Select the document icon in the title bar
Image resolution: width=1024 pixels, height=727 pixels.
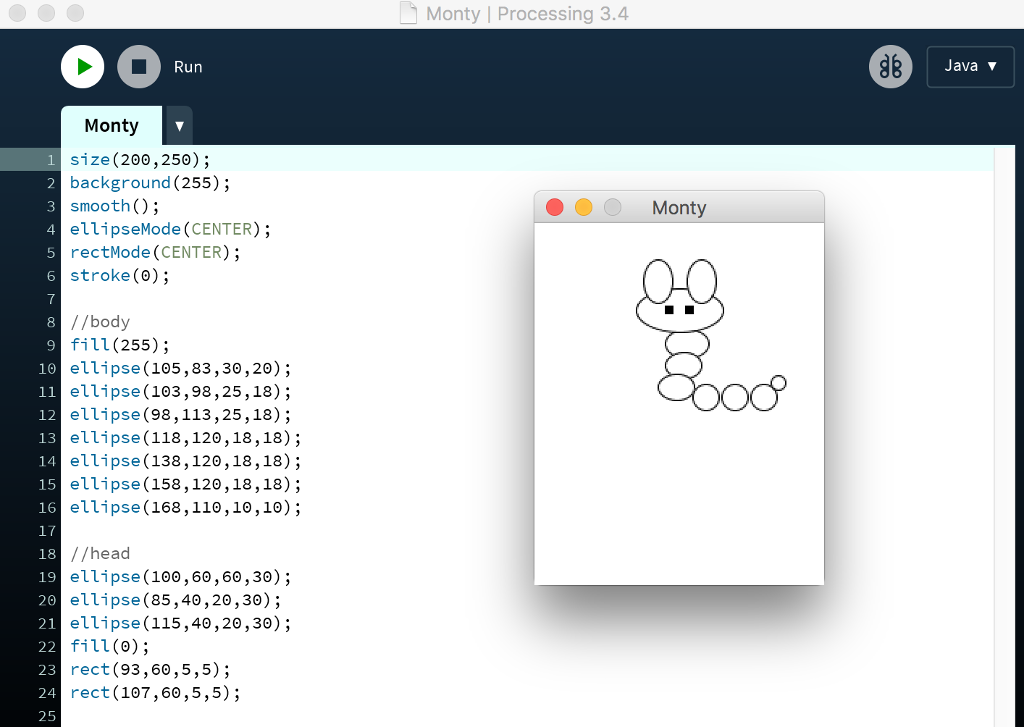point(406,13)
